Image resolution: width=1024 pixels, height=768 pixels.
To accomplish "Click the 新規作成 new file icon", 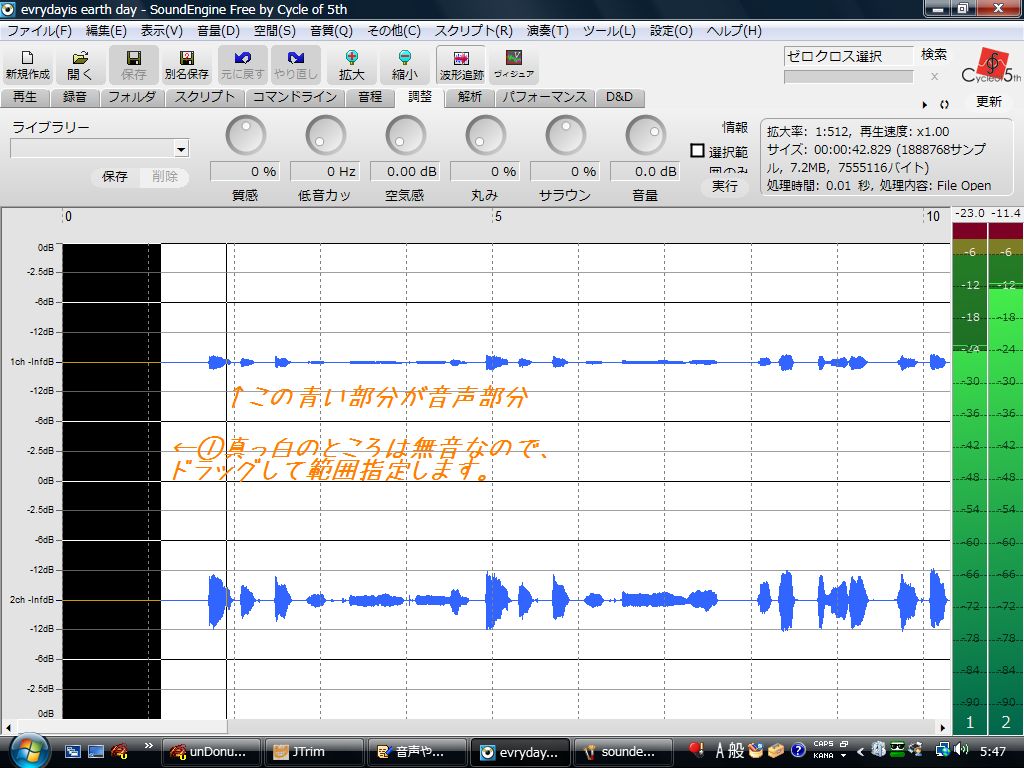I will tap(27, 64).
